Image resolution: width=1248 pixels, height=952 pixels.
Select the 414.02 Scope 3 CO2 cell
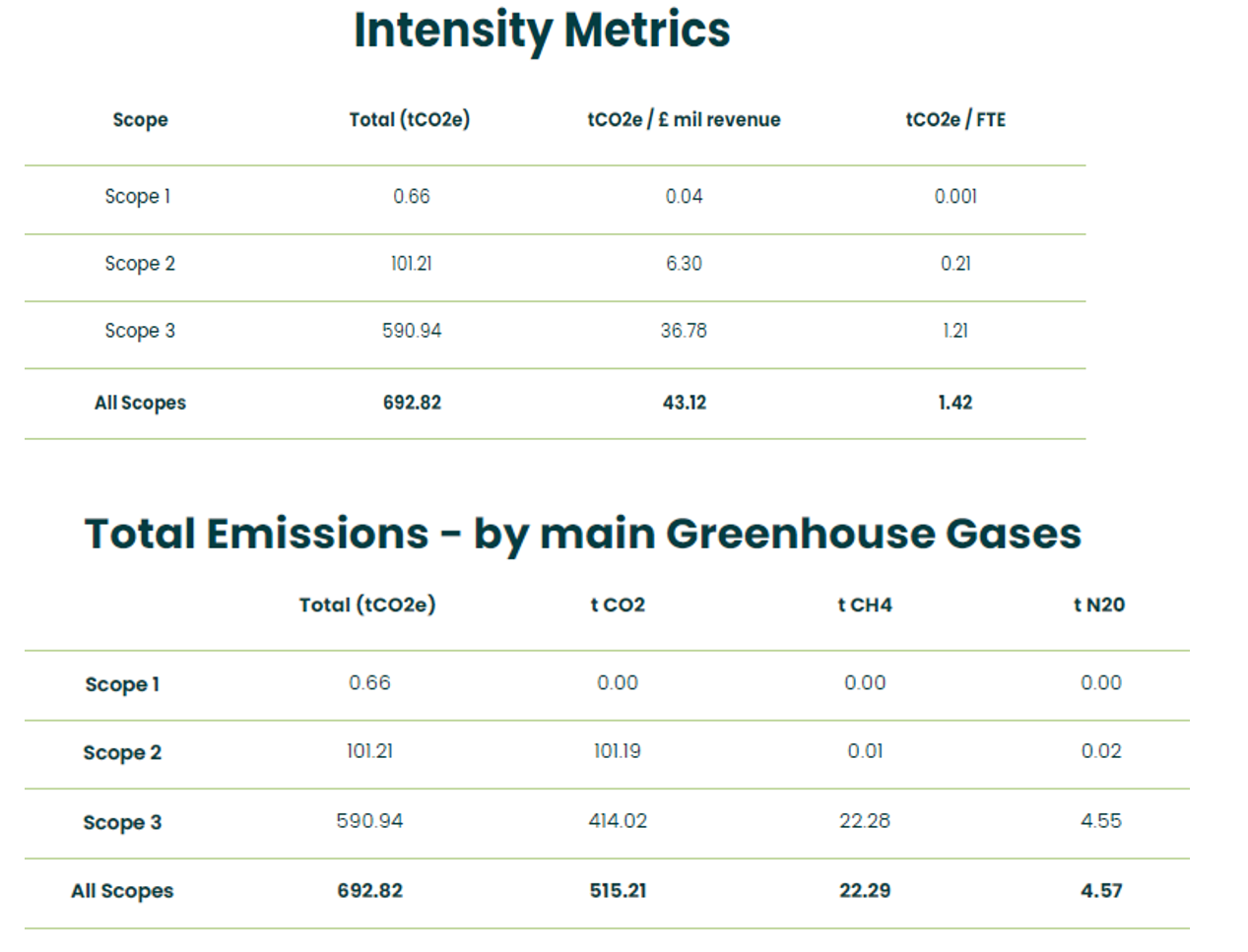[618, 821]
